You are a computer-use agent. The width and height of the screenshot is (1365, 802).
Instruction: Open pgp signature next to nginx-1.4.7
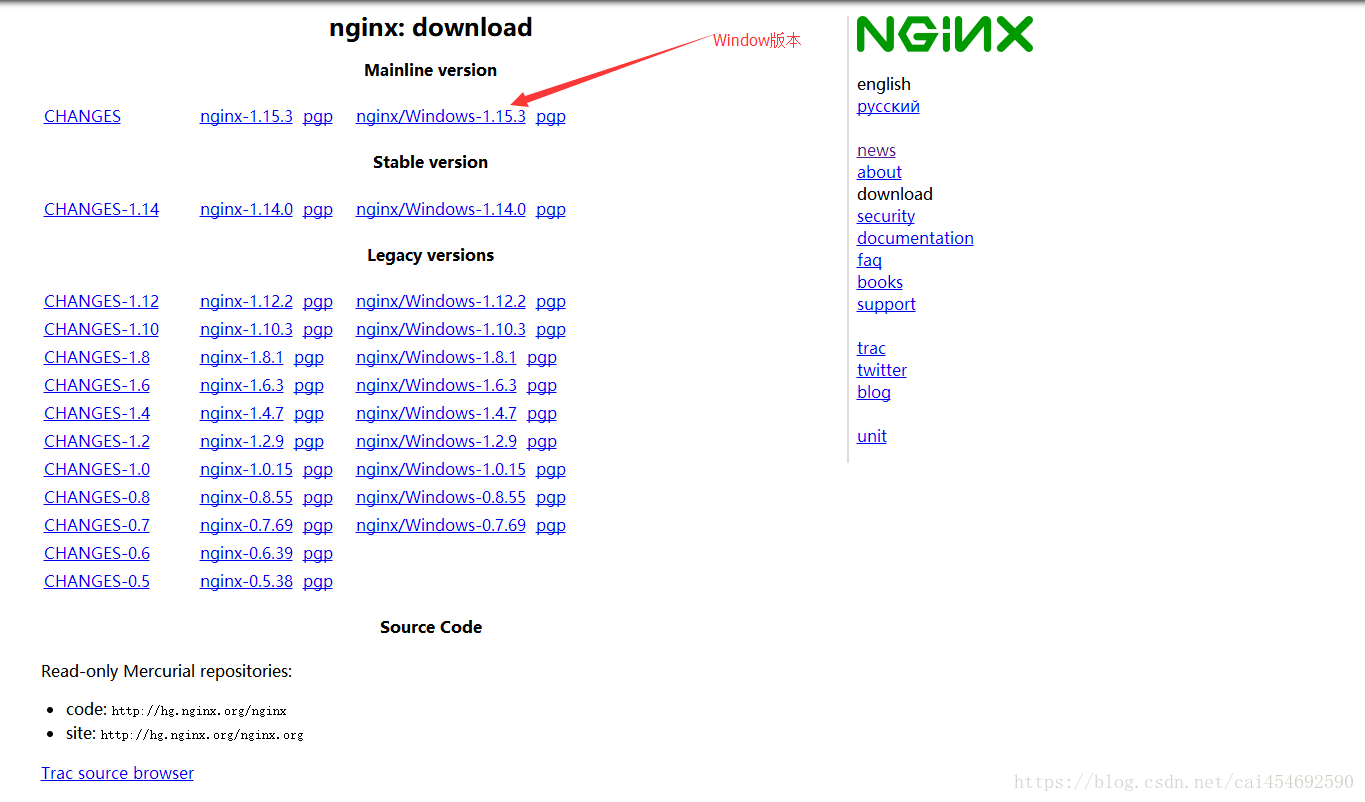point(309,413)
